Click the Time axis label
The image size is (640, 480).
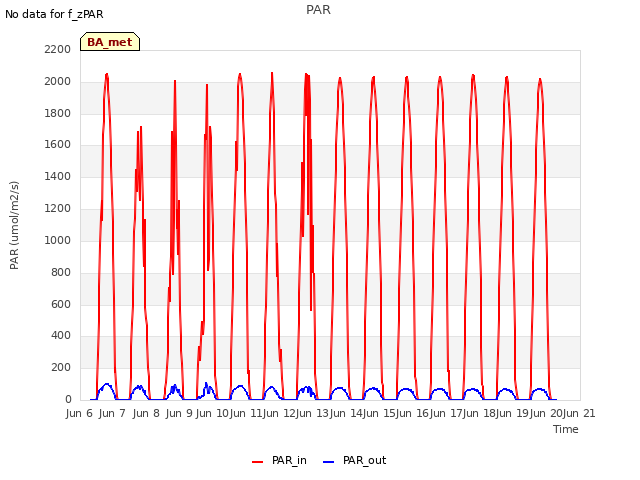click(565, 429)
